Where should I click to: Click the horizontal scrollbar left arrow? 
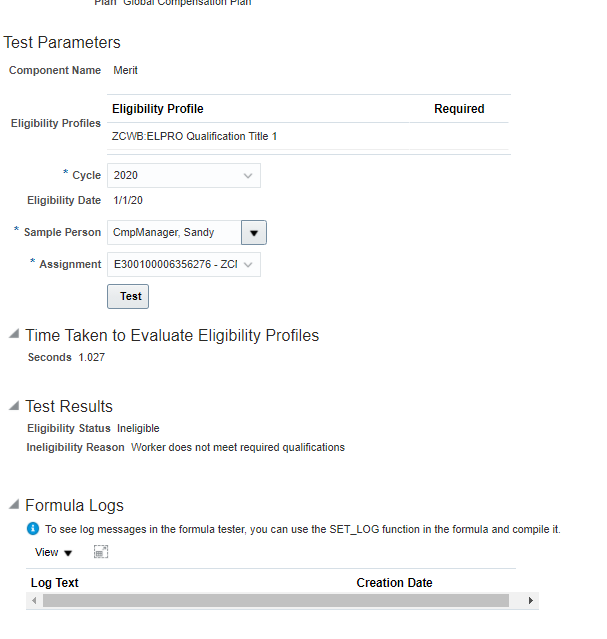[x=35, y=601]
